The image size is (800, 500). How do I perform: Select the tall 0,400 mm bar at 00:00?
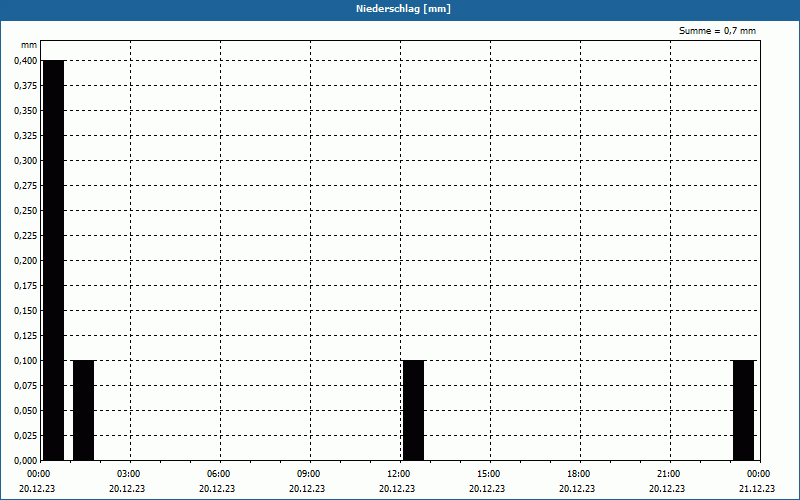(54, 260)
